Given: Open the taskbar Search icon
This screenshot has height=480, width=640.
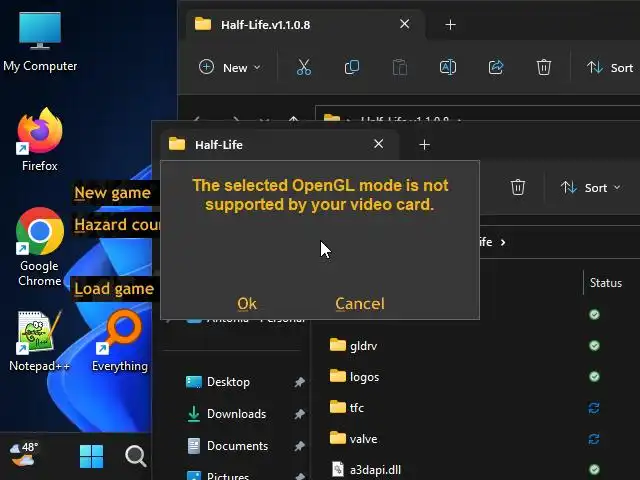Looking at the screenshot, I should (136, 456).
